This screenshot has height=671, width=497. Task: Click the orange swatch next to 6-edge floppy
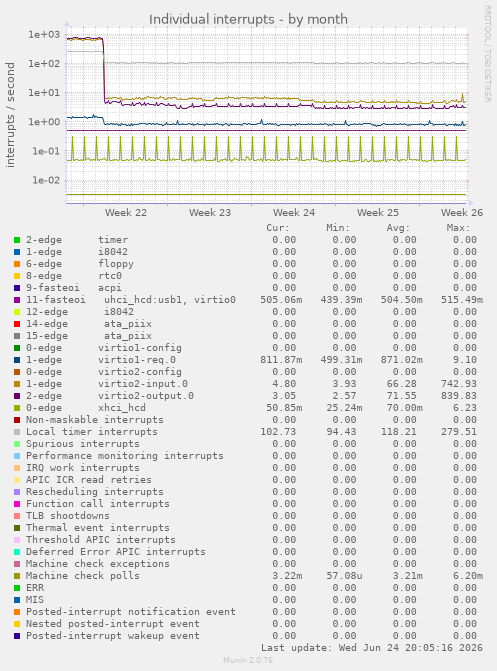17,264
